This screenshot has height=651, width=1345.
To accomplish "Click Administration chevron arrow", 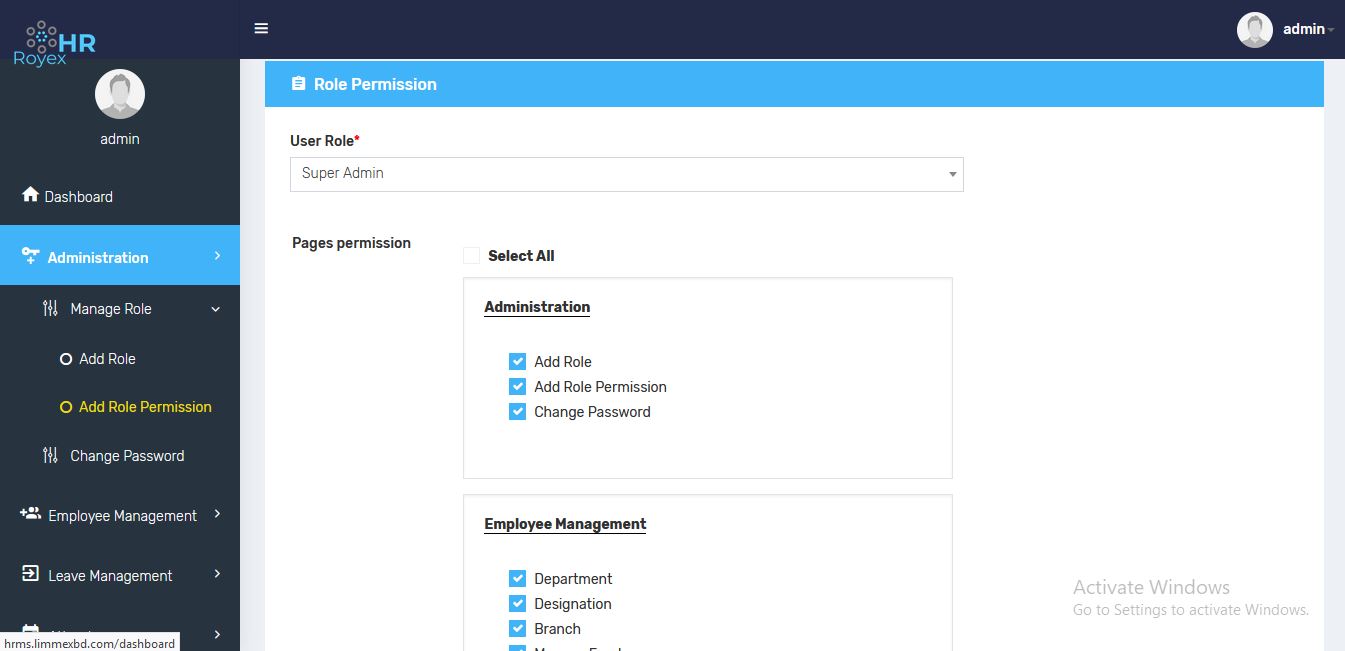I will pos(217,256).
